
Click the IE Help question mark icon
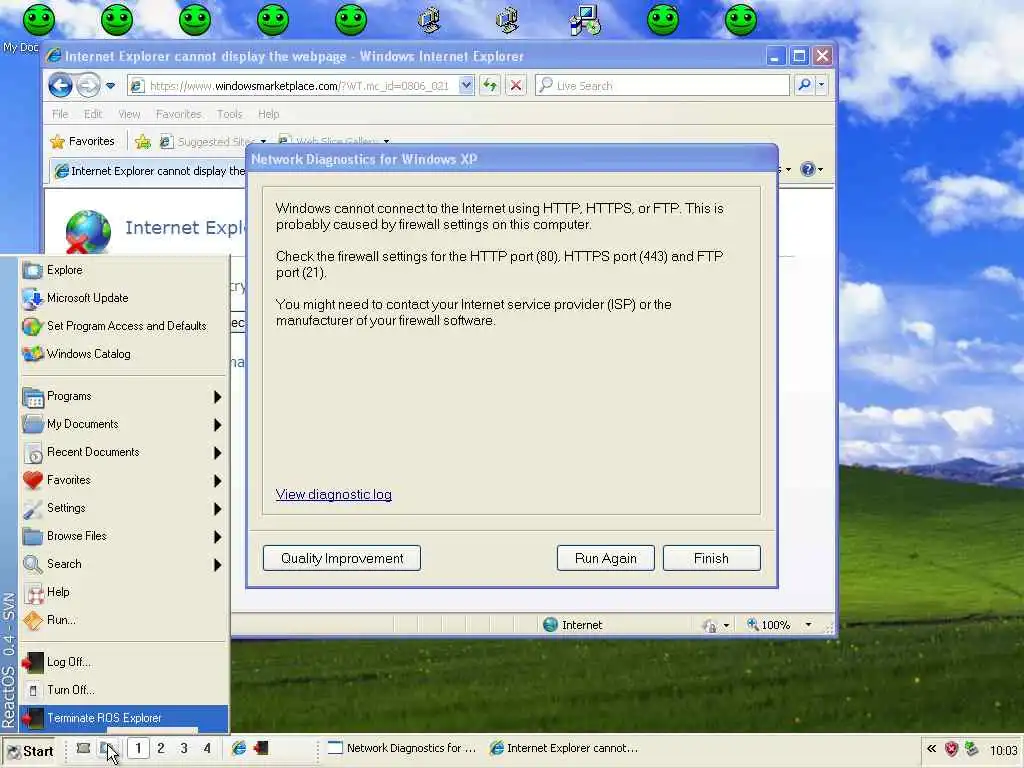[808, 169]
